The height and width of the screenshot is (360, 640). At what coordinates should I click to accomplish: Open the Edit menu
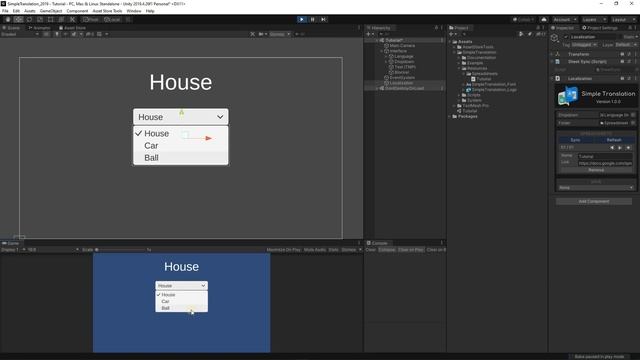point(16,11)
